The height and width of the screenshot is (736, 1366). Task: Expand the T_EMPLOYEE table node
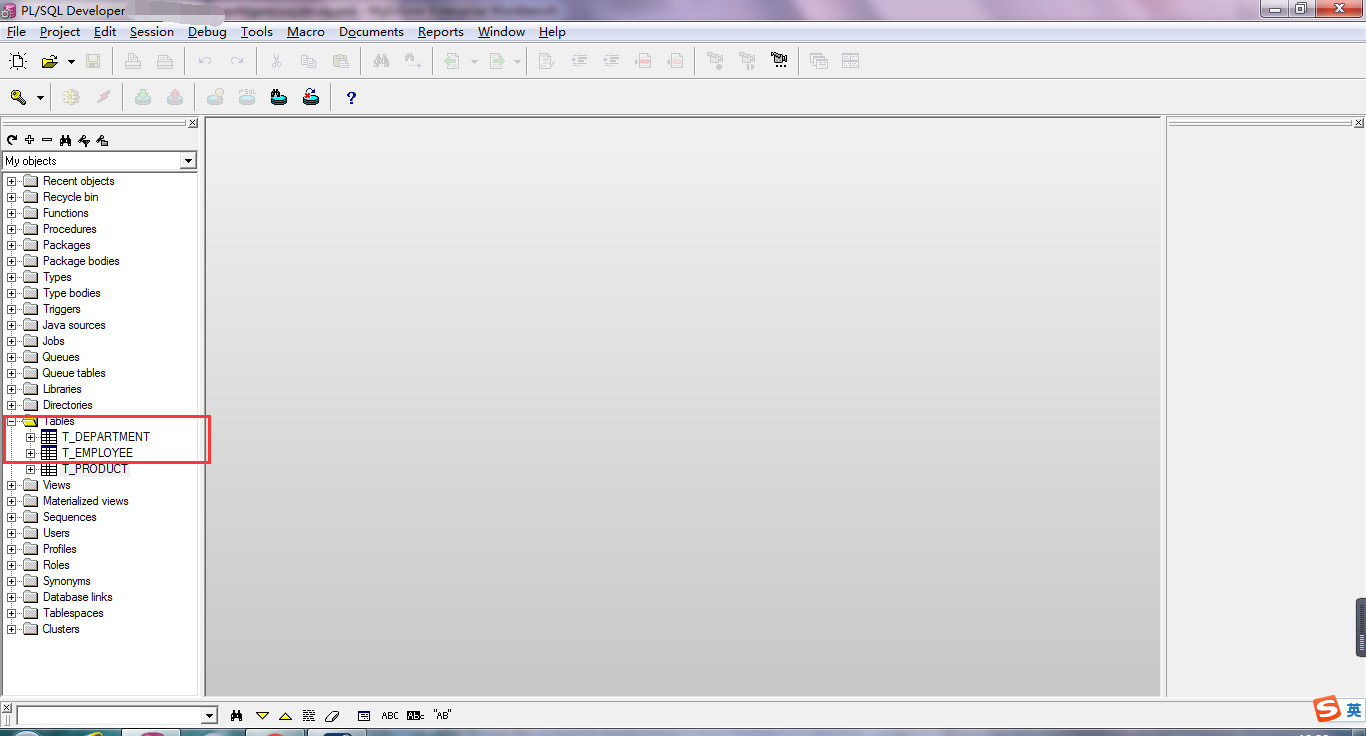tap(31, 453)
